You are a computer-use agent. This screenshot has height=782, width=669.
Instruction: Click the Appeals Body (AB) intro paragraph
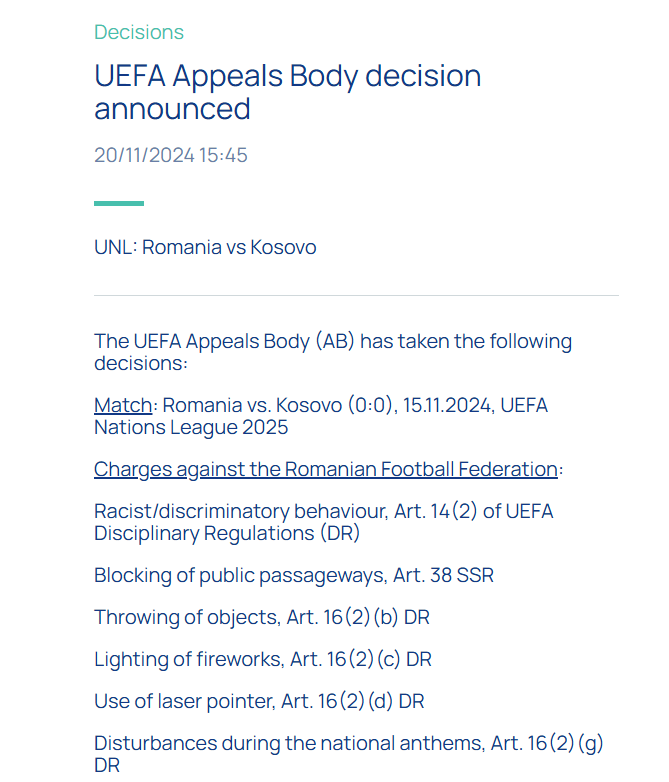click(x=333, y=352)
